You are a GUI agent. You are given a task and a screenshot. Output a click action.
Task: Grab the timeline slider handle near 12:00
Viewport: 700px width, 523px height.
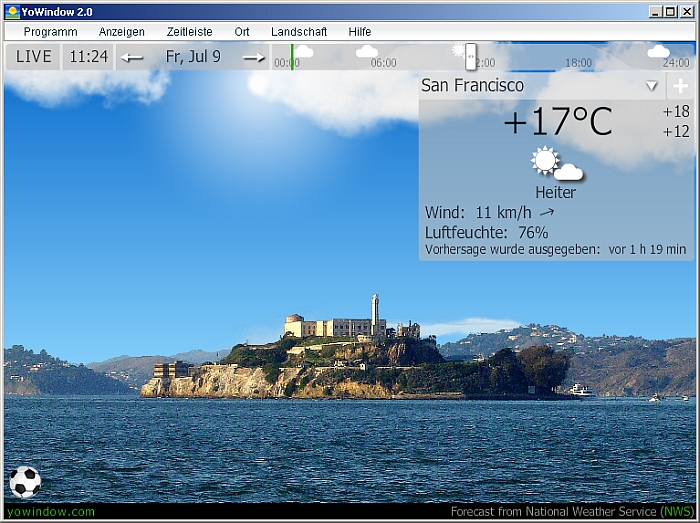tap(471, 57)
